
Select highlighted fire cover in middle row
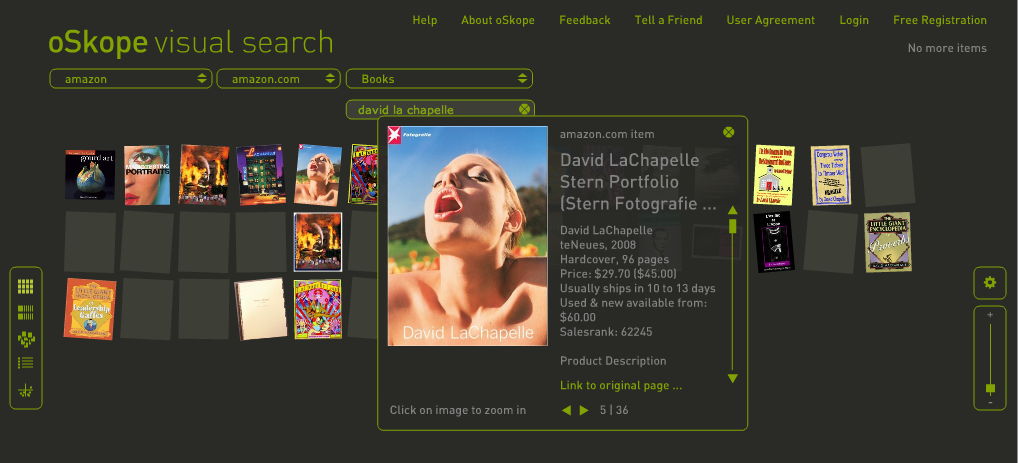coord(318,242)
